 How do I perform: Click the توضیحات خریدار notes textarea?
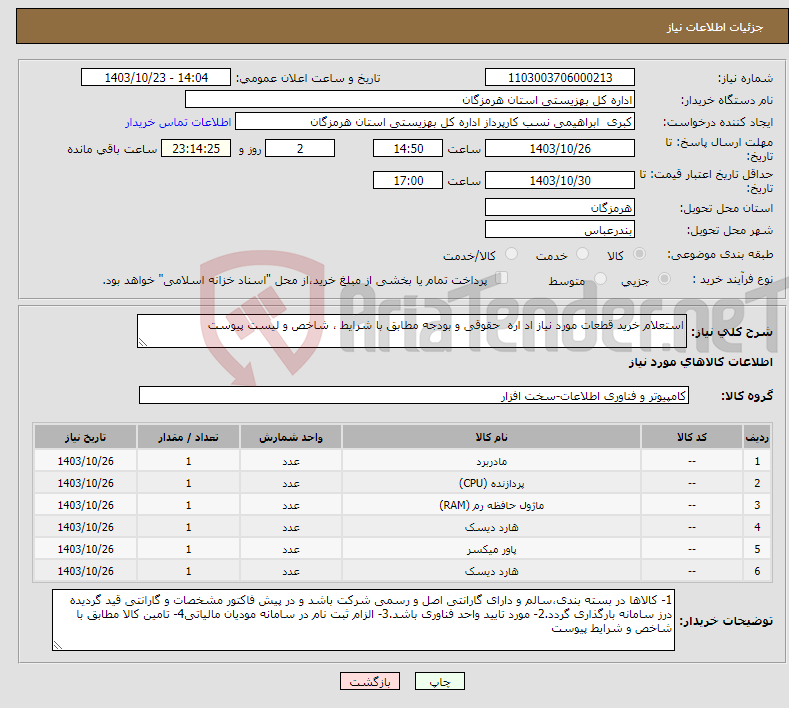[363, 620]
